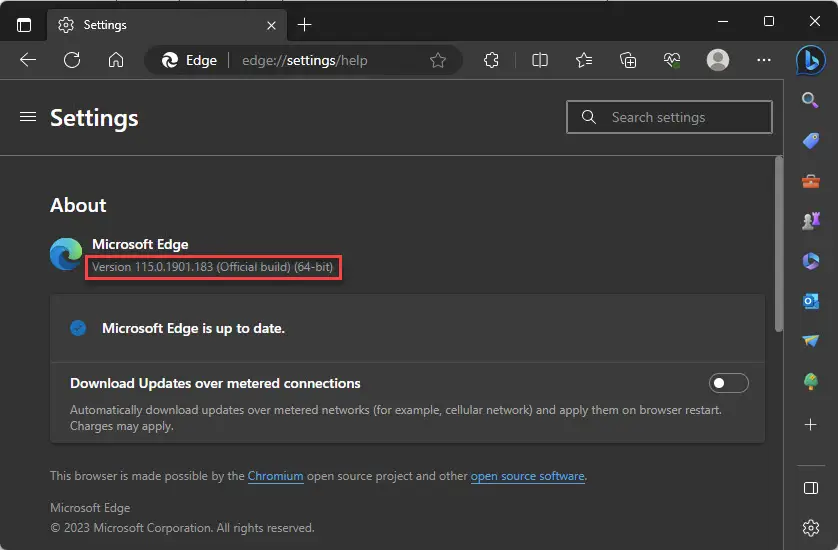Open Outlook in sidebar
Screen dimensions: 838x550
(x=811, y=301)
